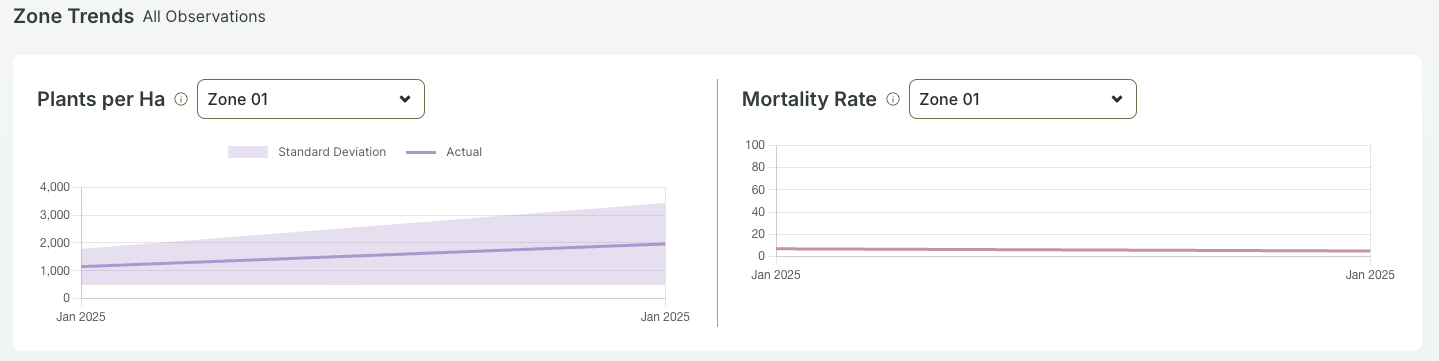The width and height of the screenshot is (1439, 361).
Task: Click chevron arrow in Mortality Rate selector
Action: coord(1117,99)
